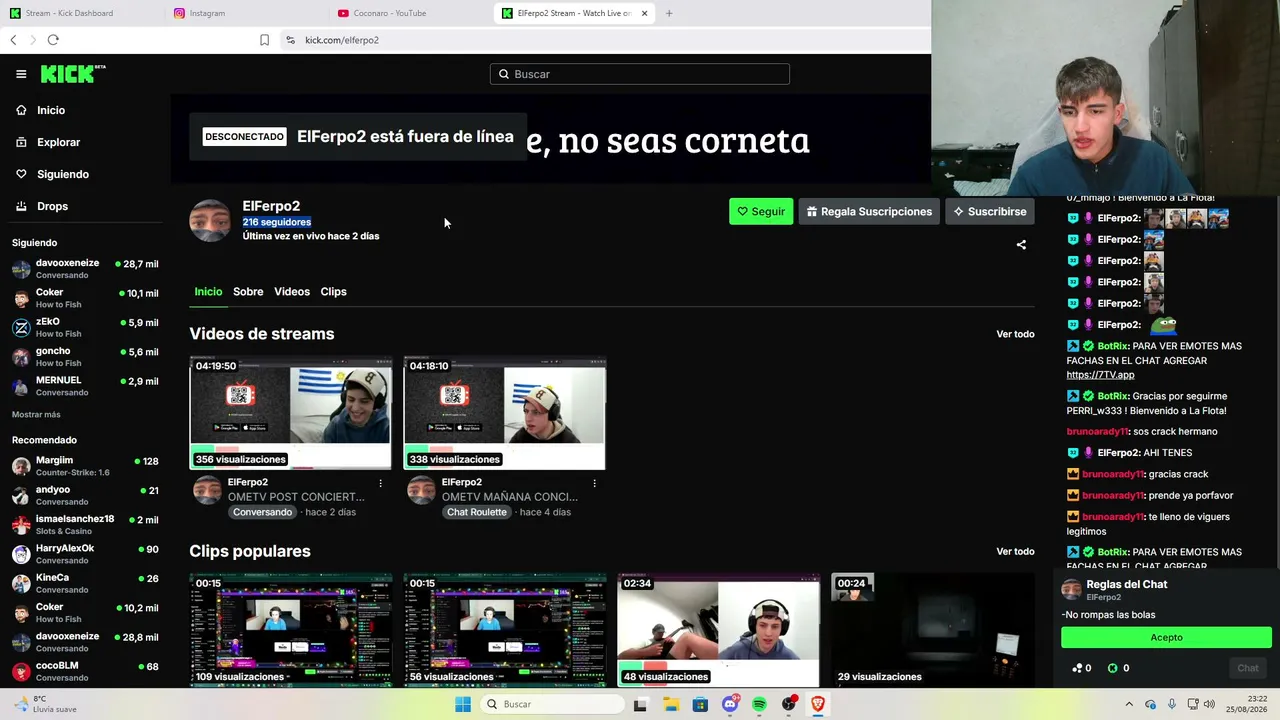Open the 02:34 popular clip
The width and height of the screenshot is (1280, 720).
719,631
